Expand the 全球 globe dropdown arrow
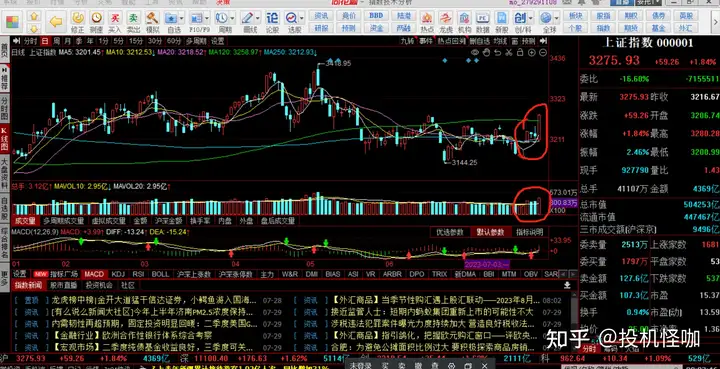The width and height of the screenshot is (720, 369). (x=557, y=18)
